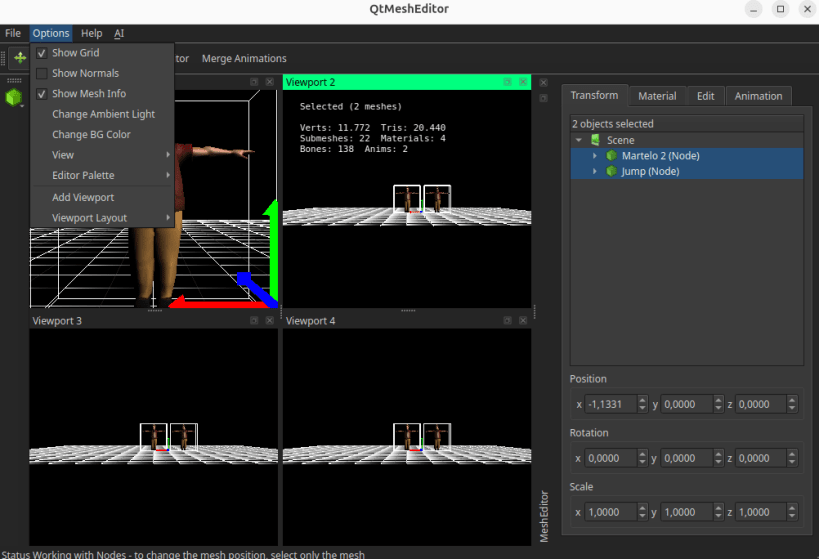The height and width of the screenshot is (559, 819).
Task: Switch to the Material tab
Action: [x=657, y=96]
